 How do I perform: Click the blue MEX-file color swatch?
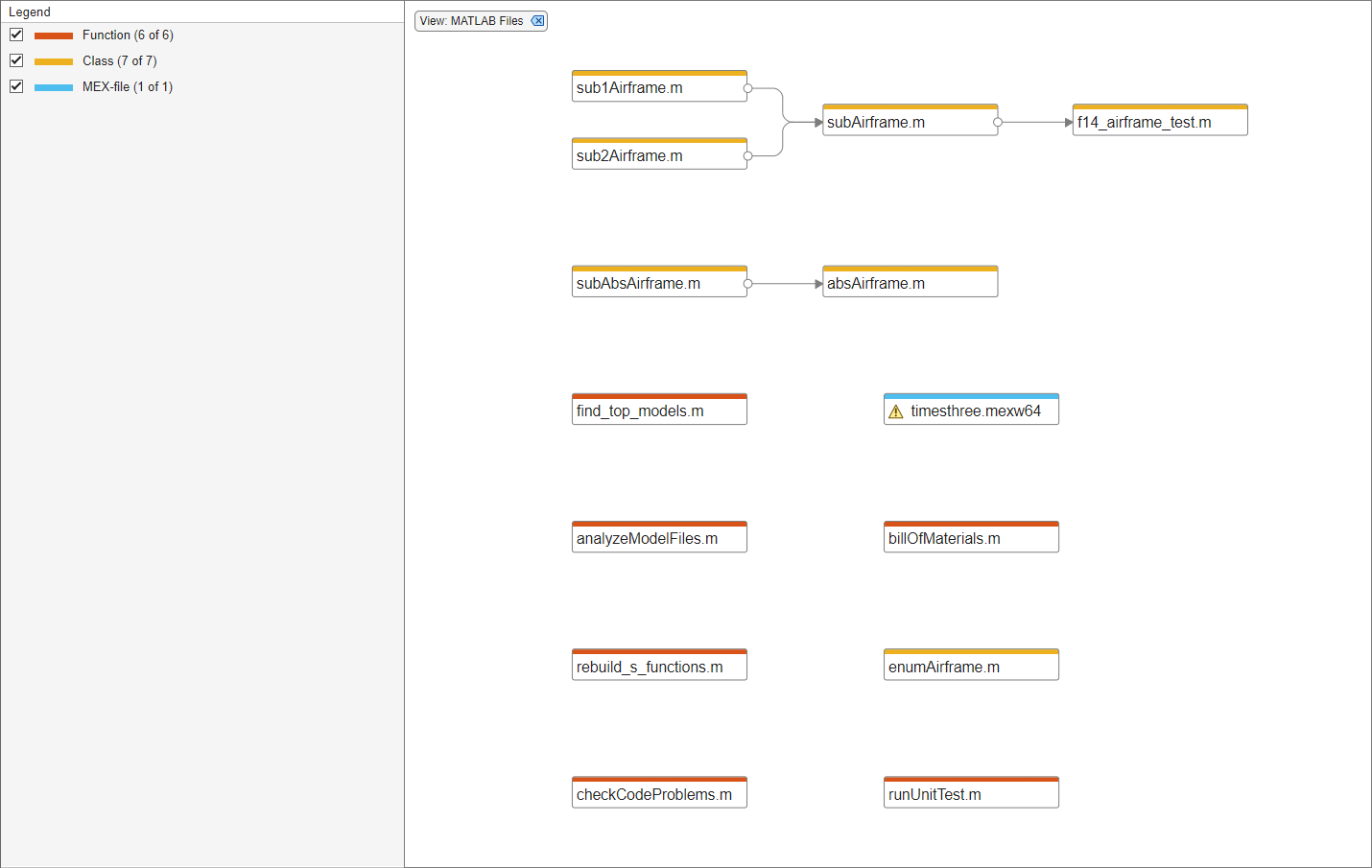click(54, 87)
